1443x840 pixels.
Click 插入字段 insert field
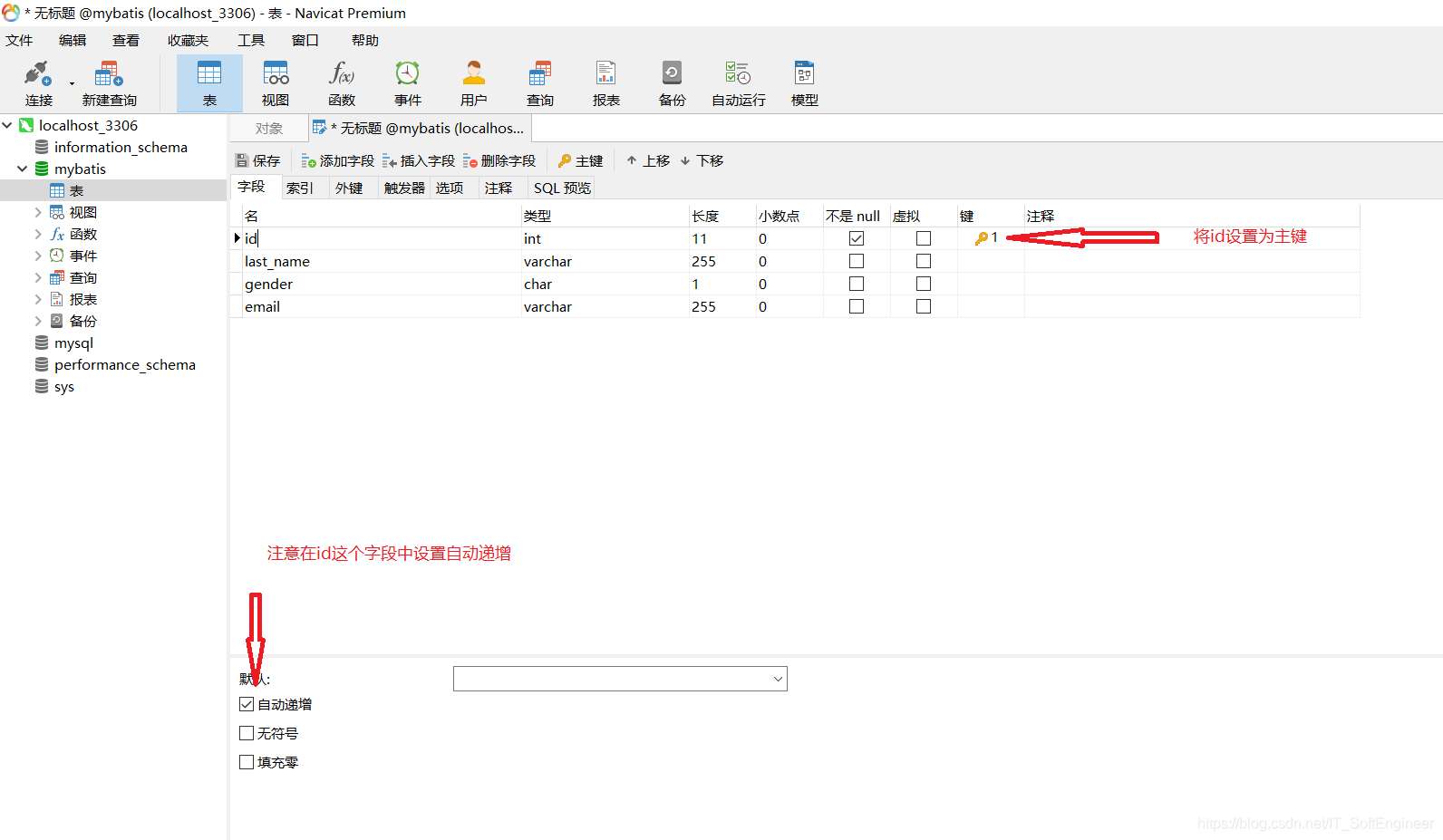[x=419, y=160]
